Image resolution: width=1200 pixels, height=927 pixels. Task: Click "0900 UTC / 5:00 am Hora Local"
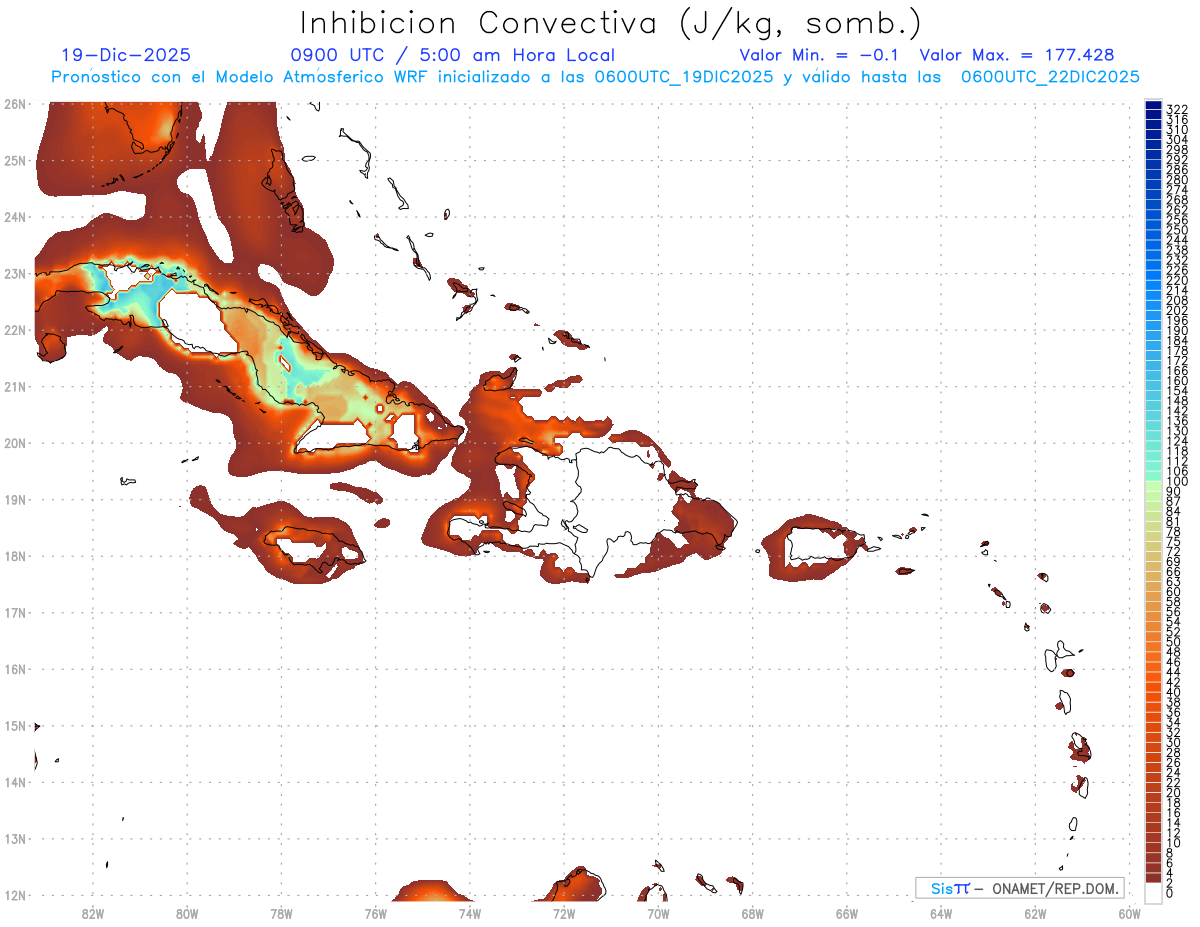pyautogui.click(x=452, y=56)
